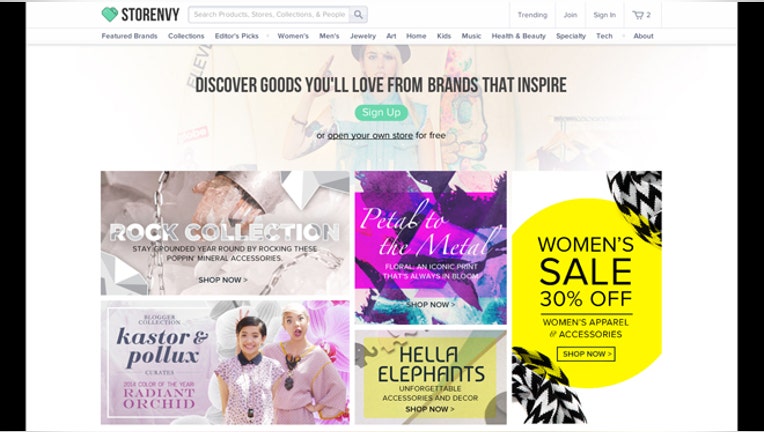Image resolution: width=764 pixels, height=432 pixels.
Task: Click the magnifying glass search icon
Action: 358,15
